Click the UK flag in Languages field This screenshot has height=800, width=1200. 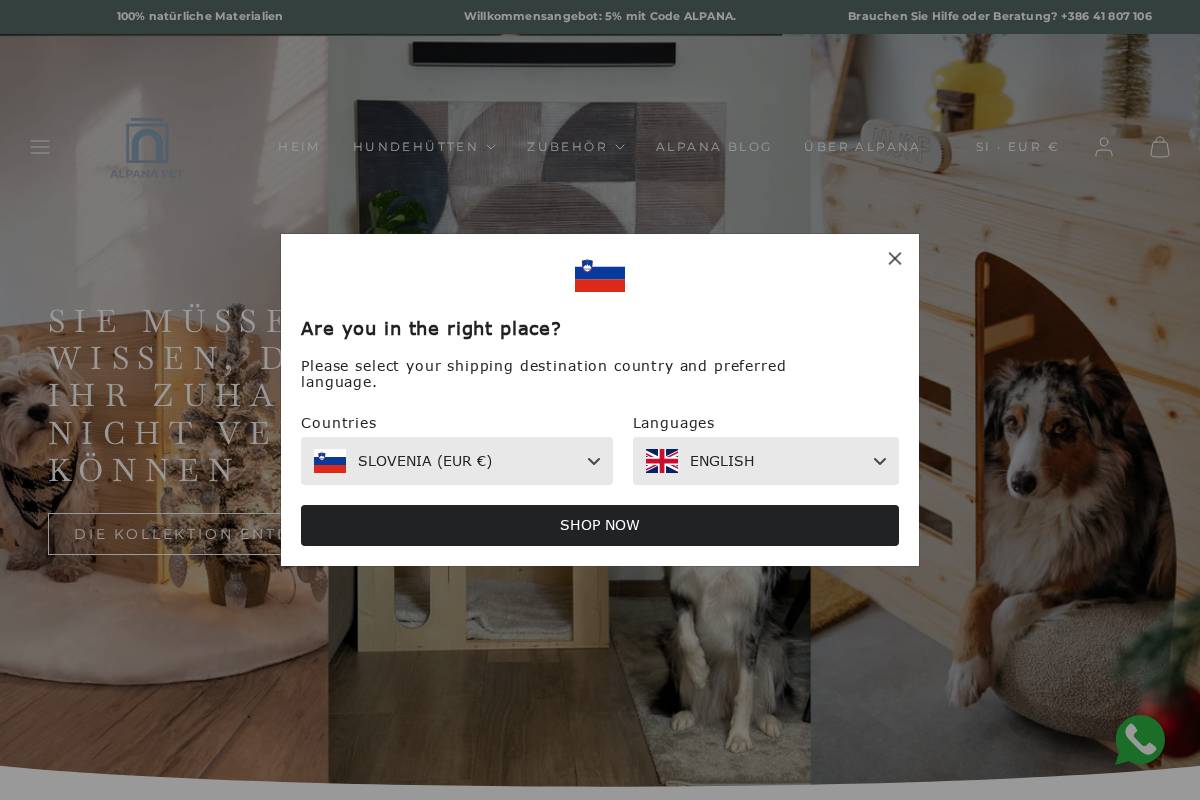coord(662,461)
